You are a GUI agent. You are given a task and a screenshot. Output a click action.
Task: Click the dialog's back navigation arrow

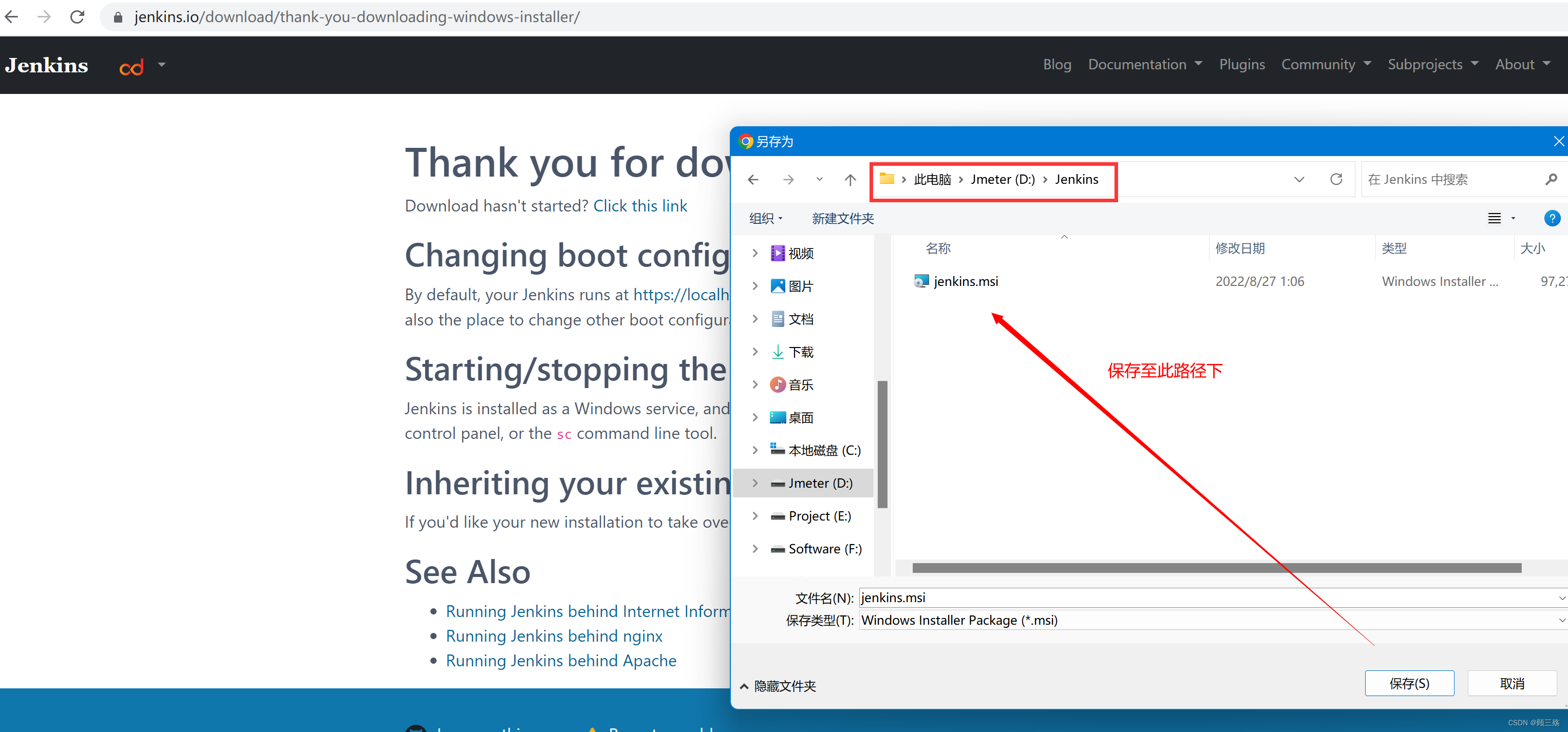click(x=753, y=180)
